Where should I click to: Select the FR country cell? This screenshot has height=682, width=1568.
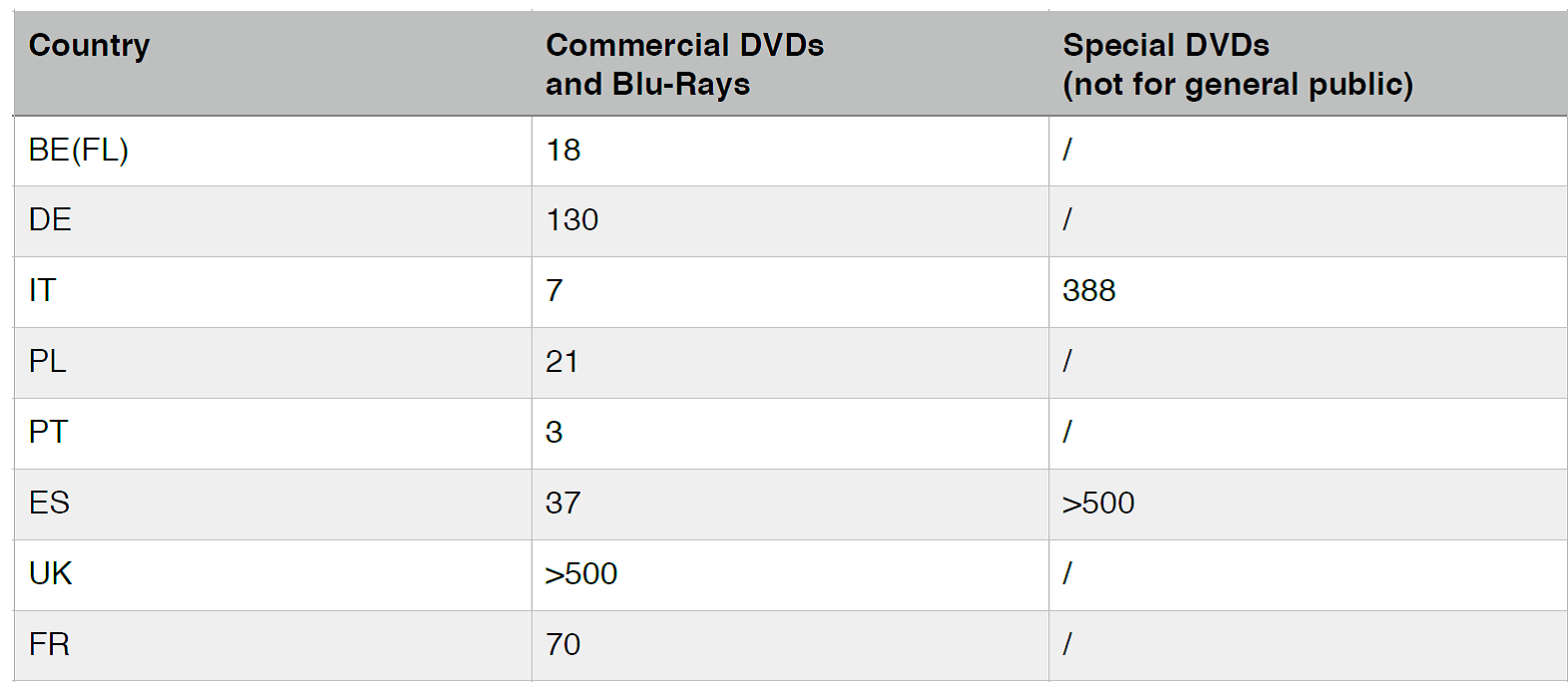point(49,645)
